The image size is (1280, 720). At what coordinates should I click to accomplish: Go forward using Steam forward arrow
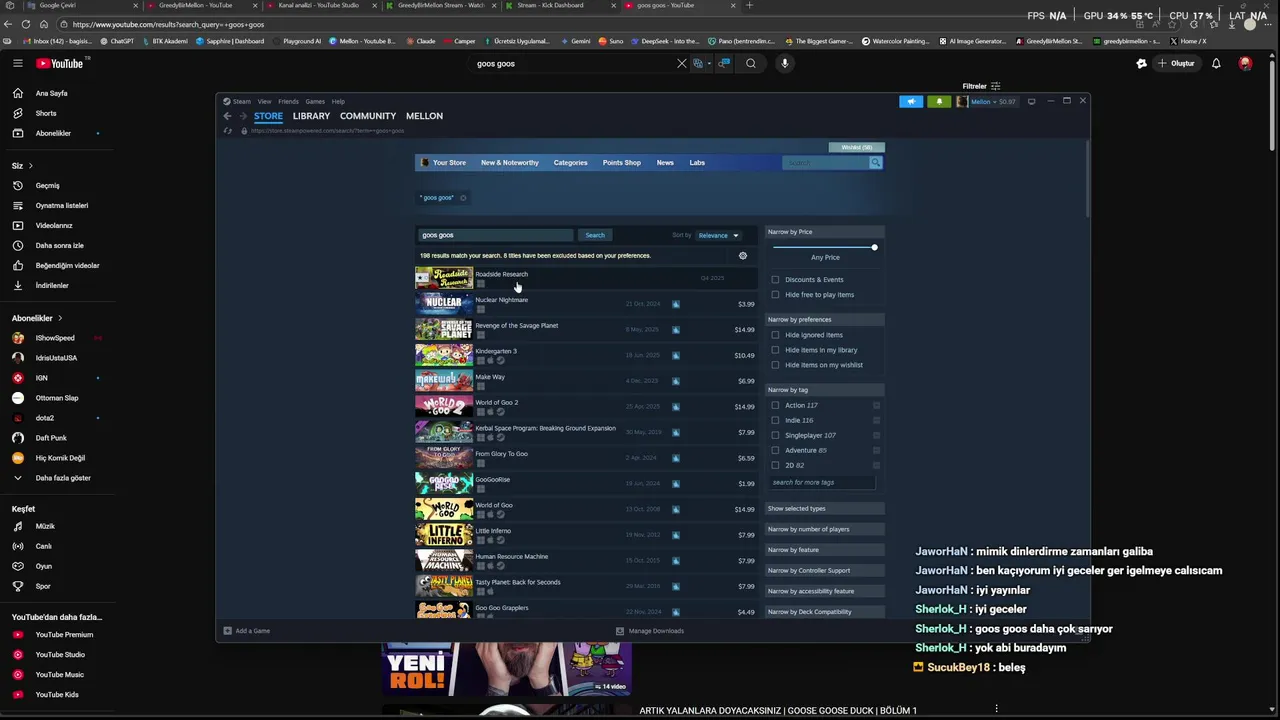pyautogui.click(x=242, y=116)
